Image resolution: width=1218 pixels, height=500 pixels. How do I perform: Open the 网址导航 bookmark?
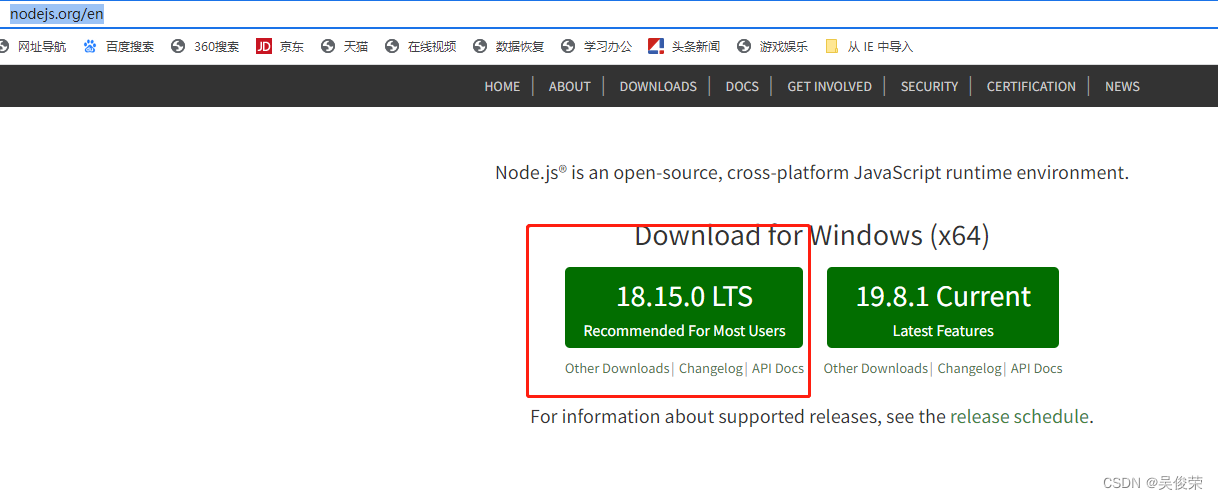pyautogui.click(x=42, y=46)
